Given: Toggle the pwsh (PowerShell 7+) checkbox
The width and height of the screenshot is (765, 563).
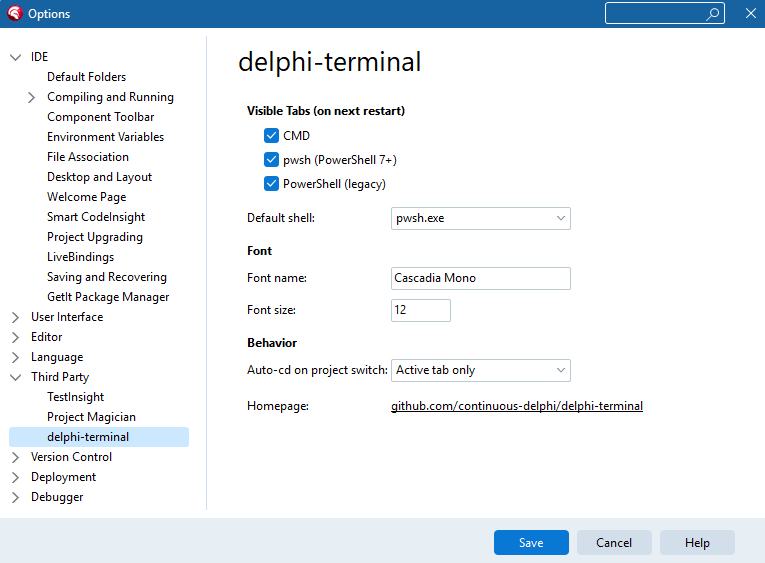Looking at the screenshot, I should point(271,160).
